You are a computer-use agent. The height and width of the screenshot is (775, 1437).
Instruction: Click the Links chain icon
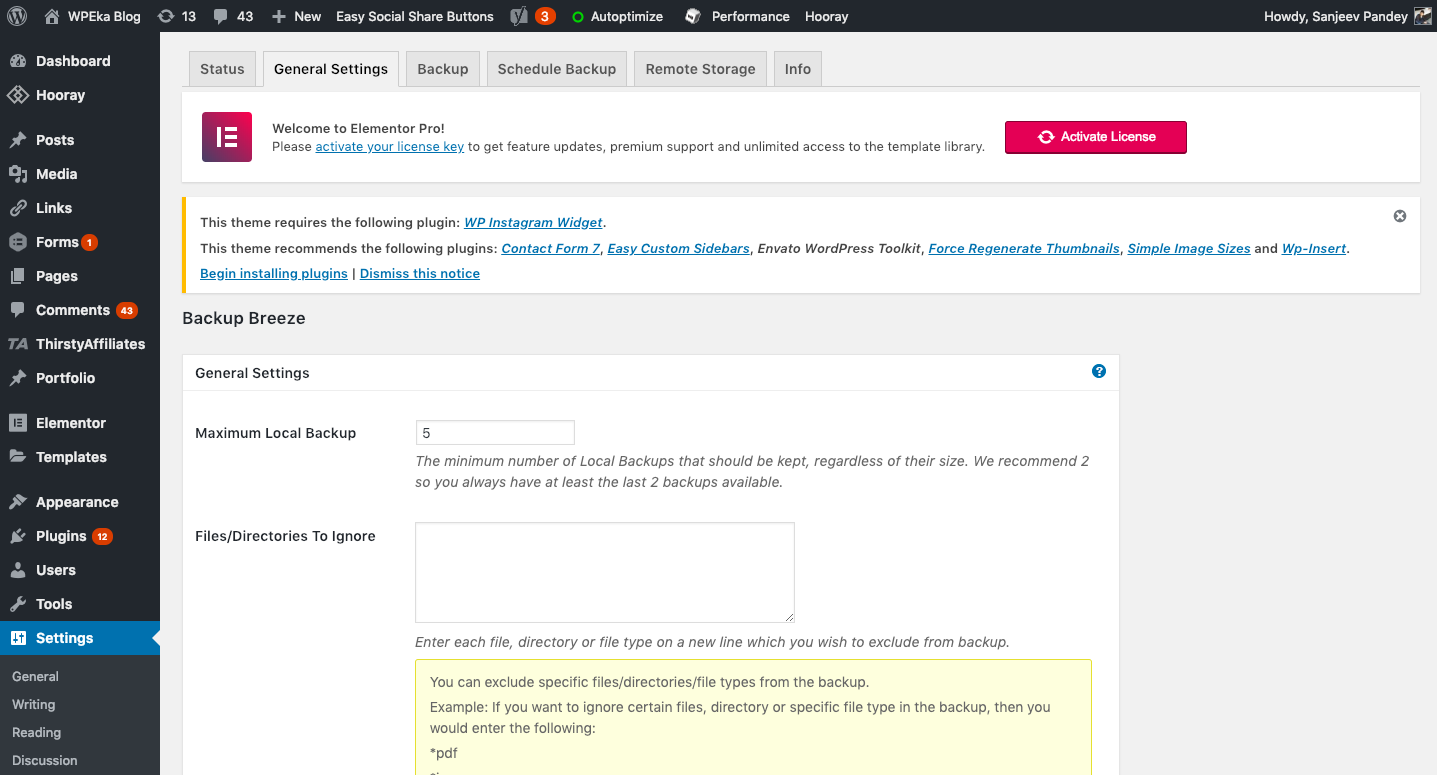click(18, 208)
